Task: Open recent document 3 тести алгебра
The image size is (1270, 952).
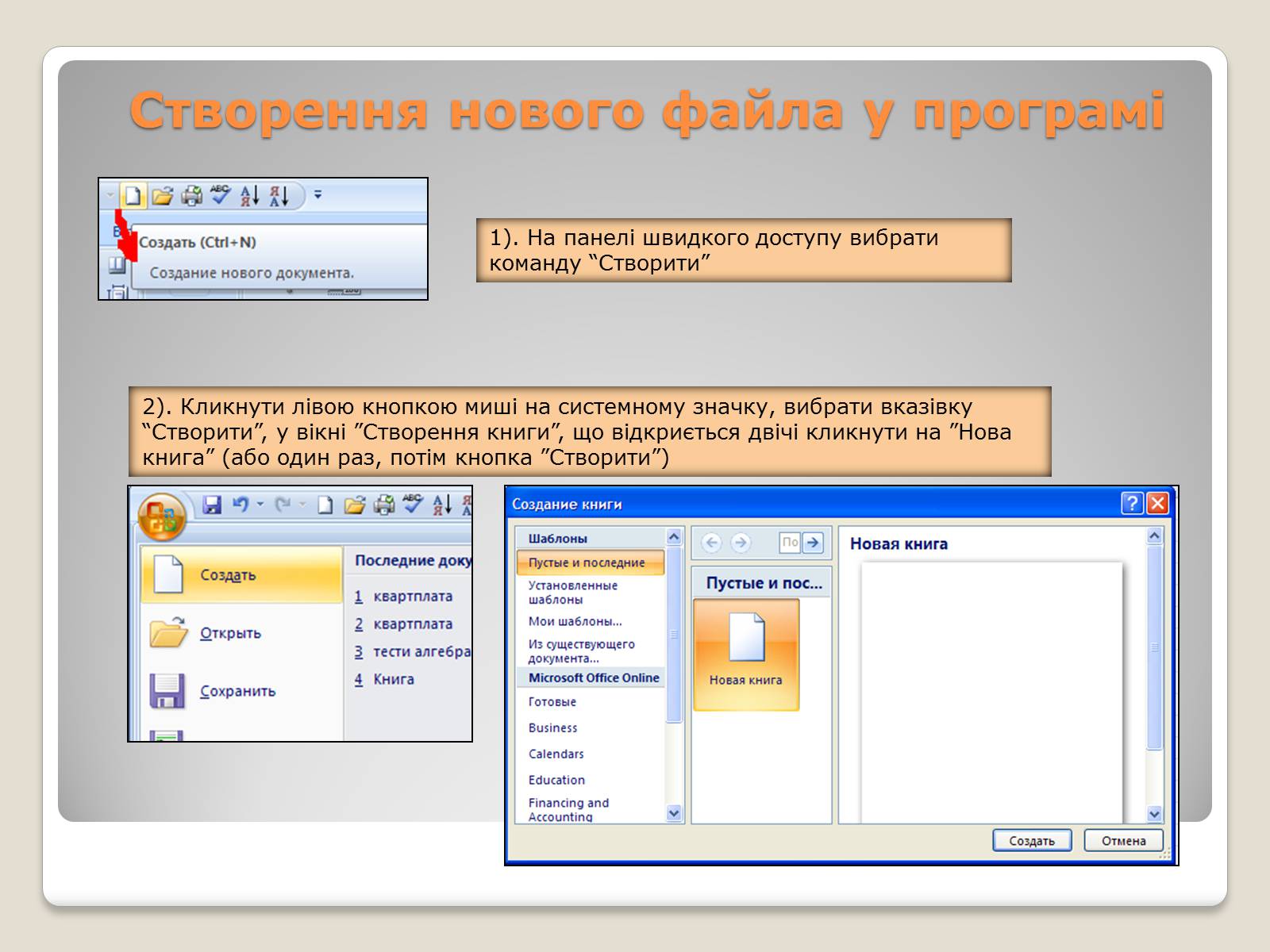Action: tap(412, 652)
